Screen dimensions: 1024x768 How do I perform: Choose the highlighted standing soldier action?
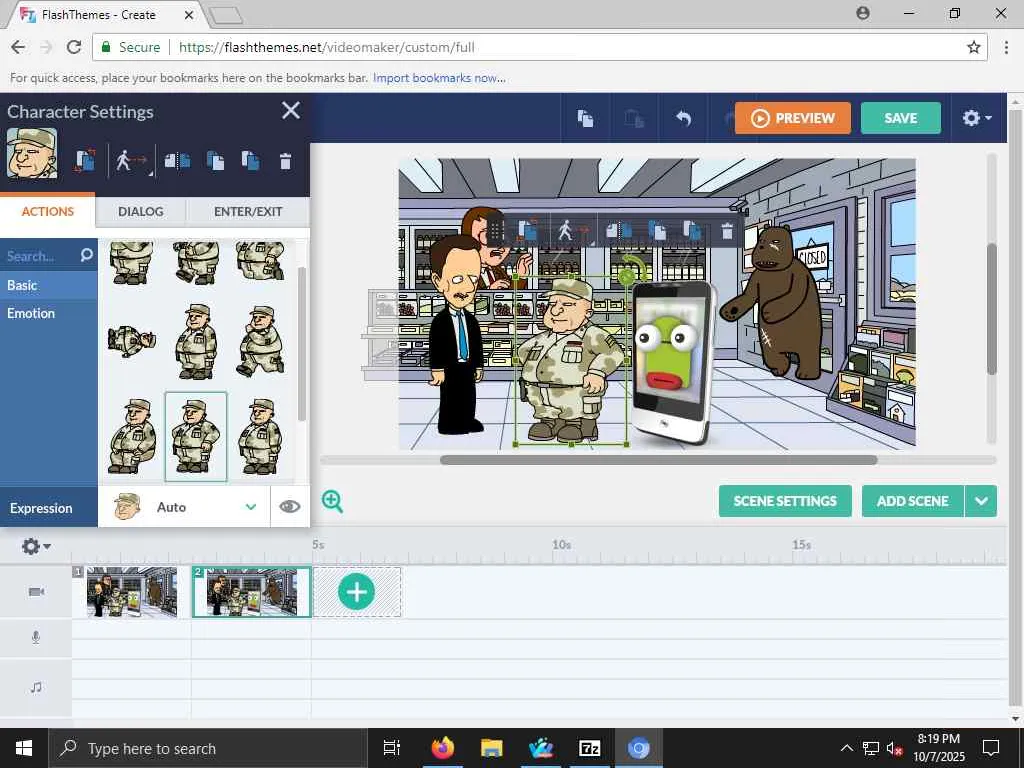tap(196, 437)
